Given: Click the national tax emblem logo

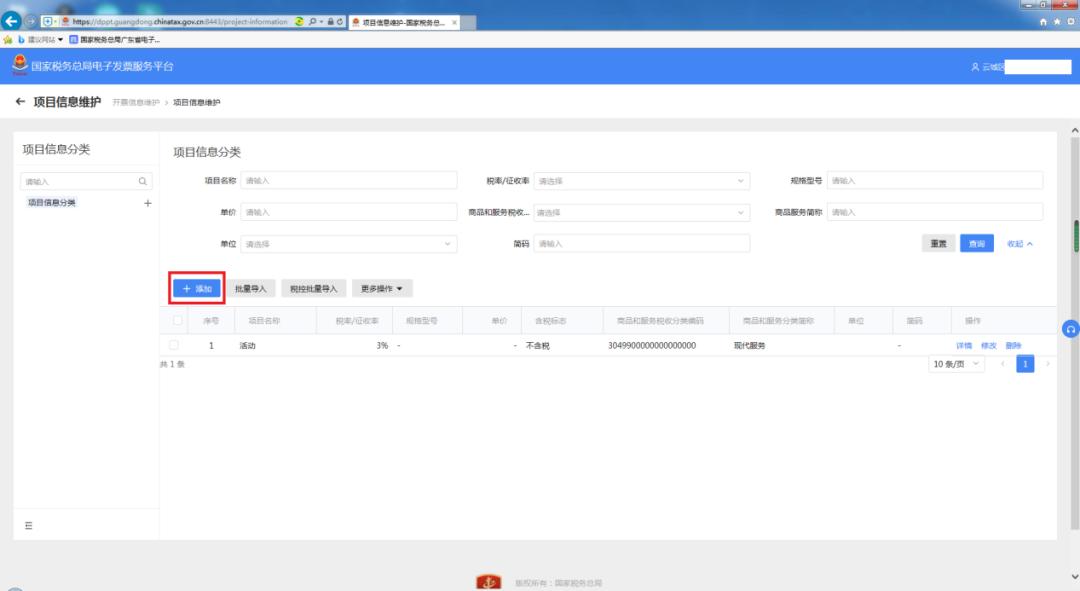Looking at the screenshot, I should point(20,65).
